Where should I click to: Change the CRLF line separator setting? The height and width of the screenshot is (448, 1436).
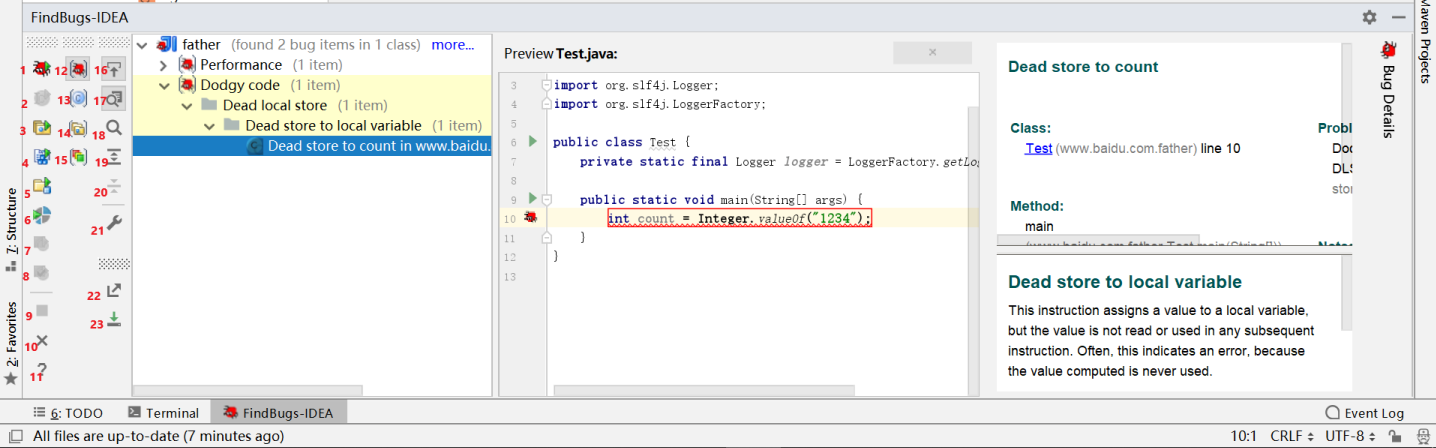tap(1291, 436)
